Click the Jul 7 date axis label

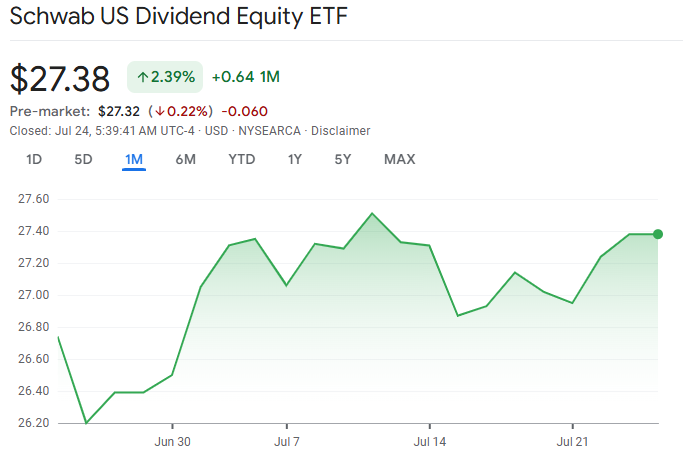click(x=287, y=442)
